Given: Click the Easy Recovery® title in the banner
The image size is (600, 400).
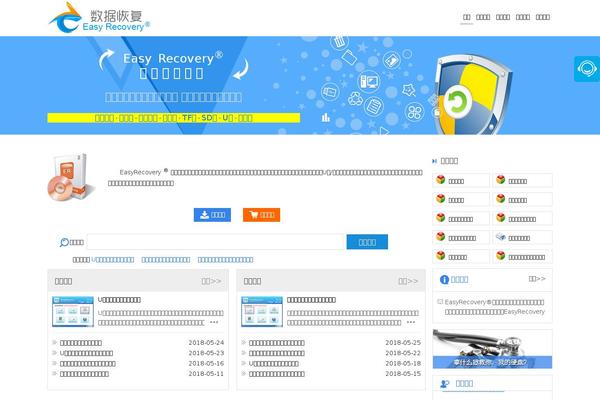Looking at the screenshot, I should tap(173, 58).
